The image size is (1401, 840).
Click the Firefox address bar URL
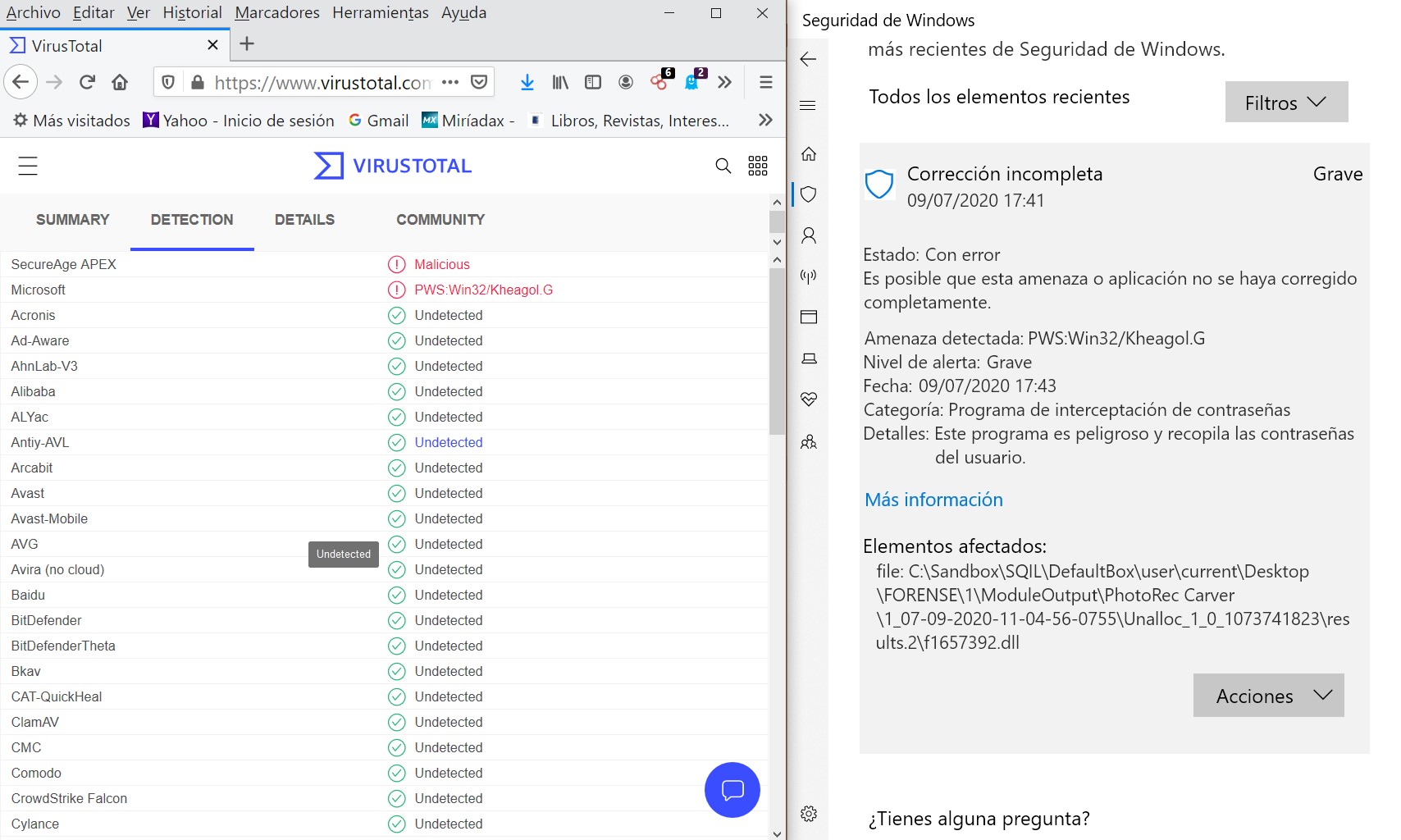322,82
